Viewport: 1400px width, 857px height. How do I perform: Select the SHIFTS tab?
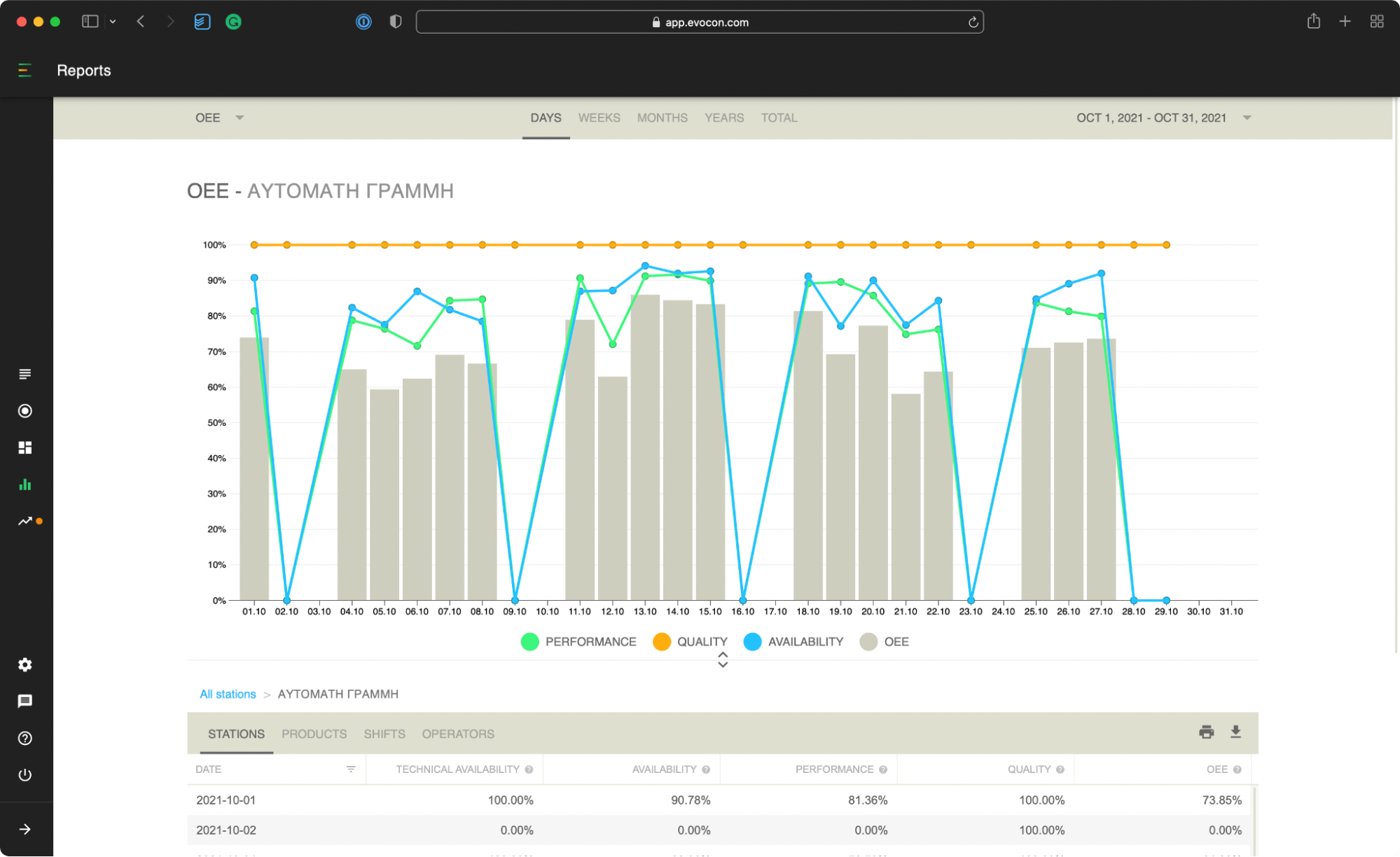384,734
